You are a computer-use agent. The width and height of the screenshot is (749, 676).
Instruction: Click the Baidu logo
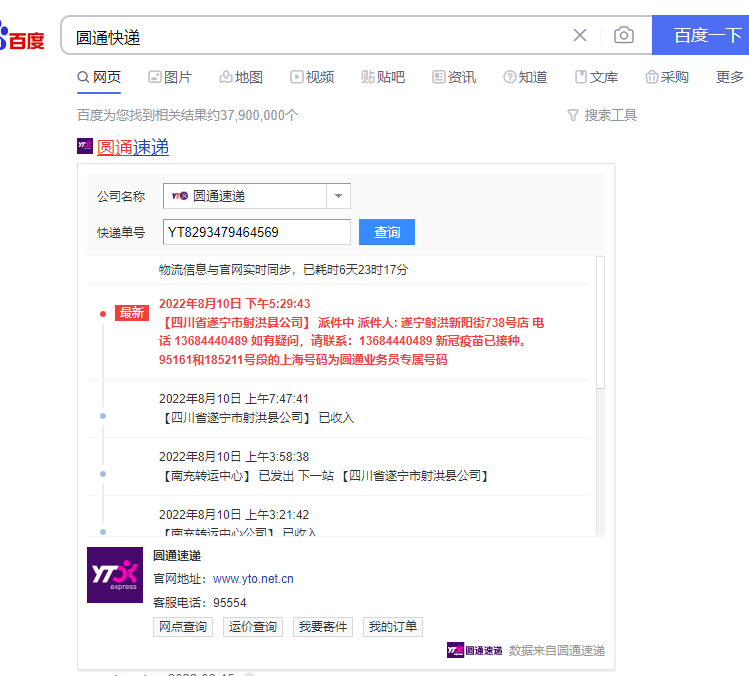coord(22,38)
